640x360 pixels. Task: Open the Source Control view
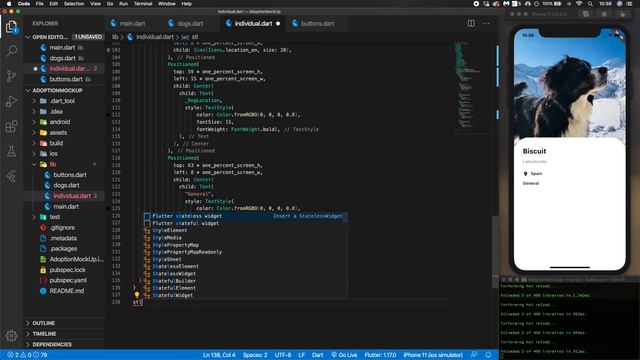[x=11, y=76]
